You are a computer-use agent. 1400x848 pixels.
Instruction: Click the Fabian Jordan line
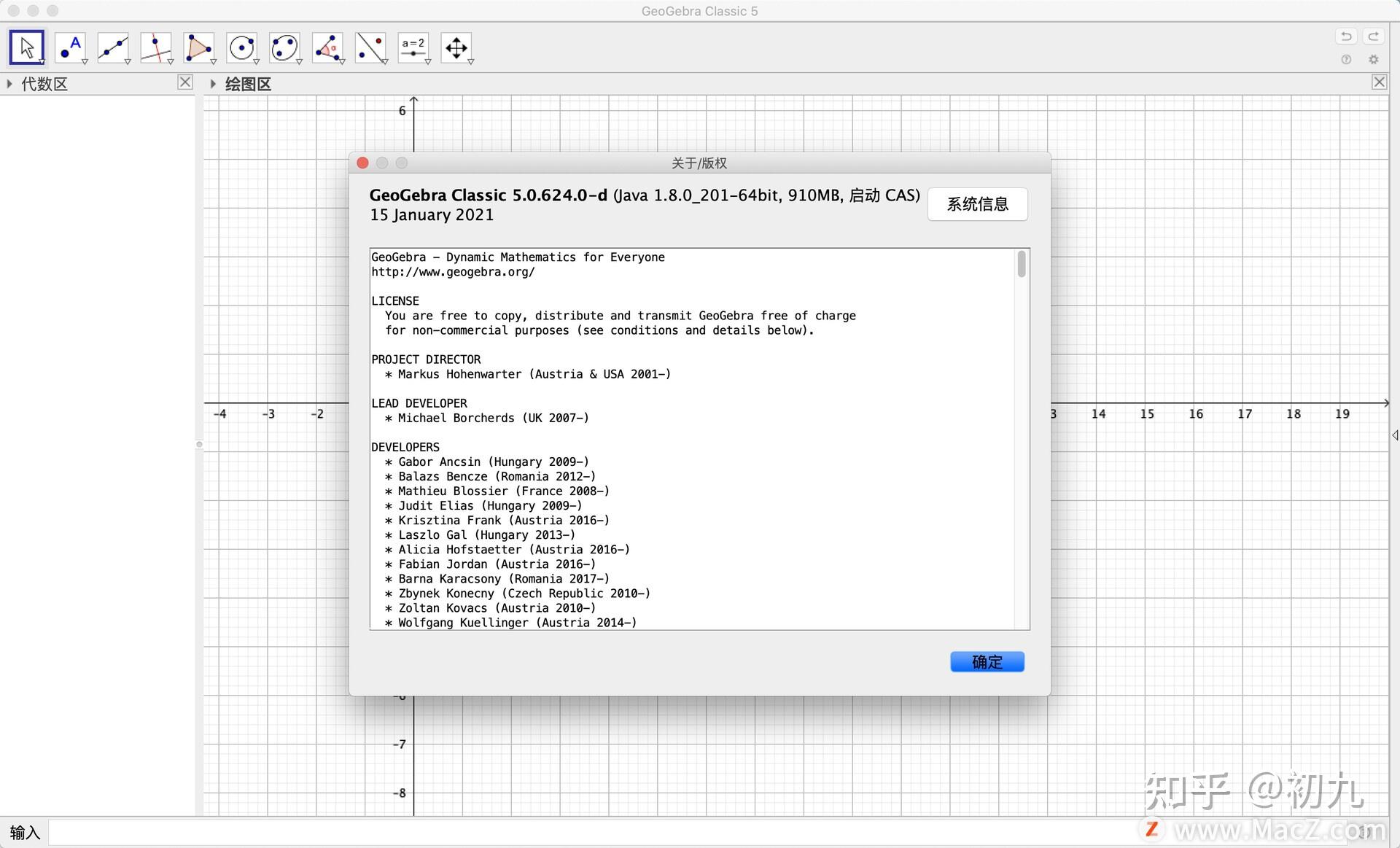(490, 564)
